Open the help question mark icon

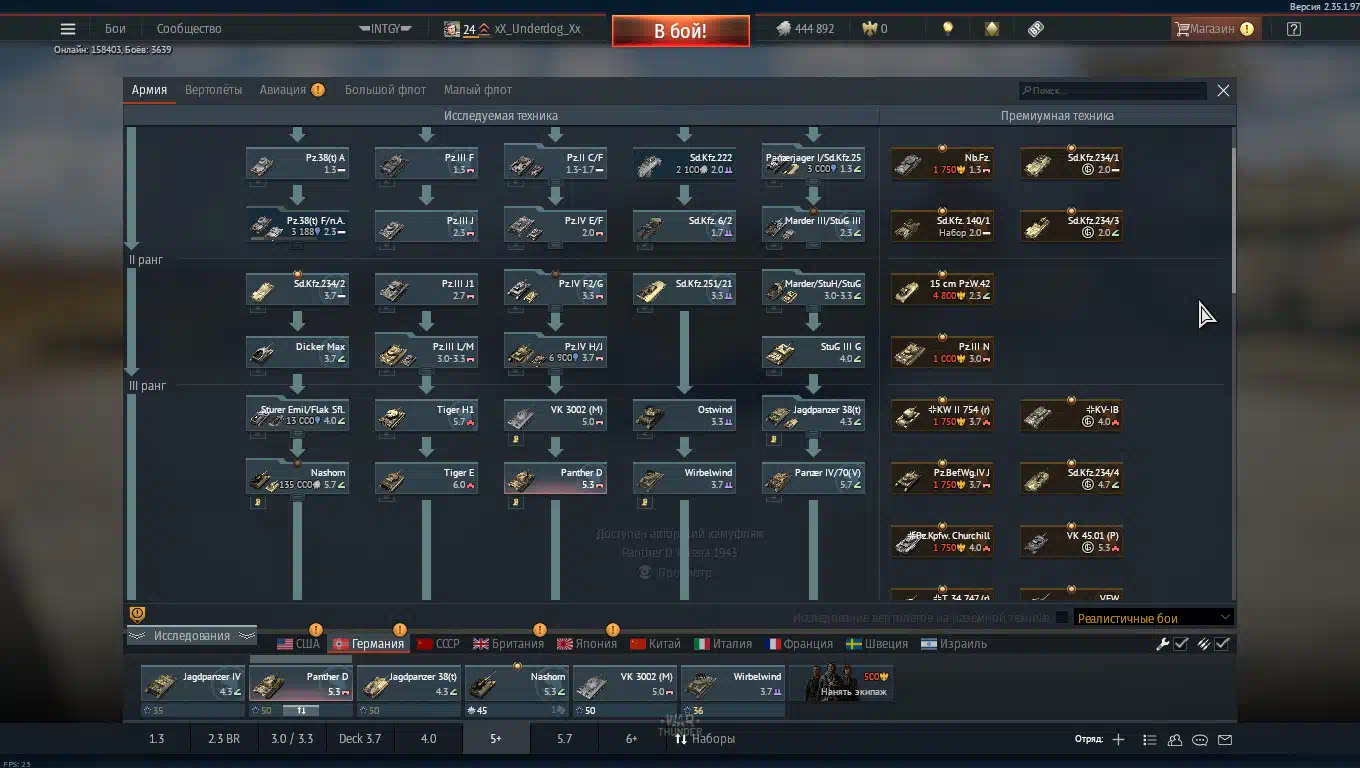point(1293,29)
